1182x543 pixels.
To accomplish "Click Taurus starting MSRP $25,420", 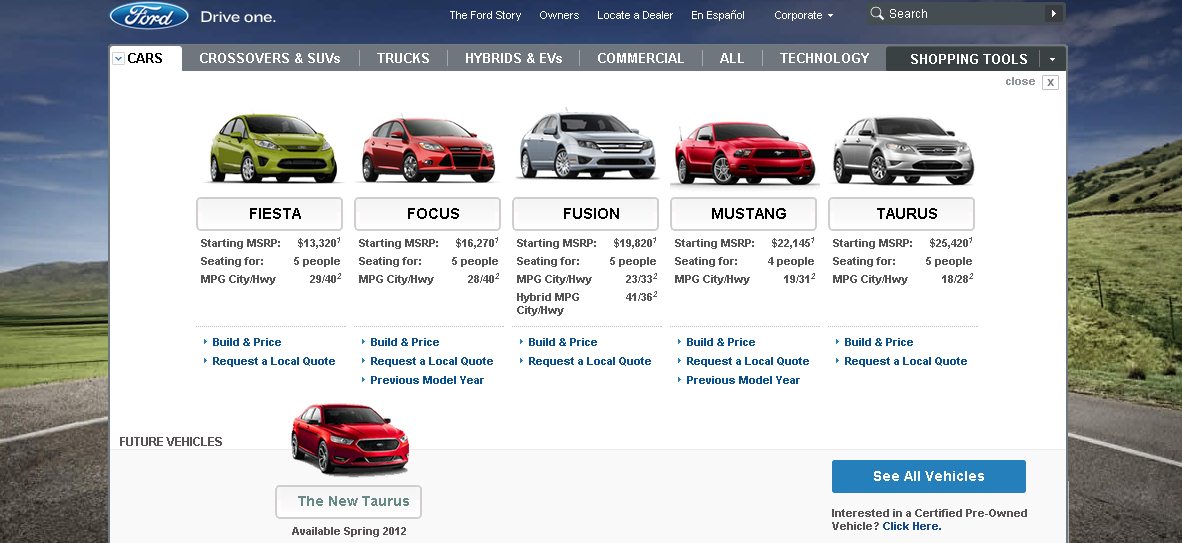I will pos(951,243).
